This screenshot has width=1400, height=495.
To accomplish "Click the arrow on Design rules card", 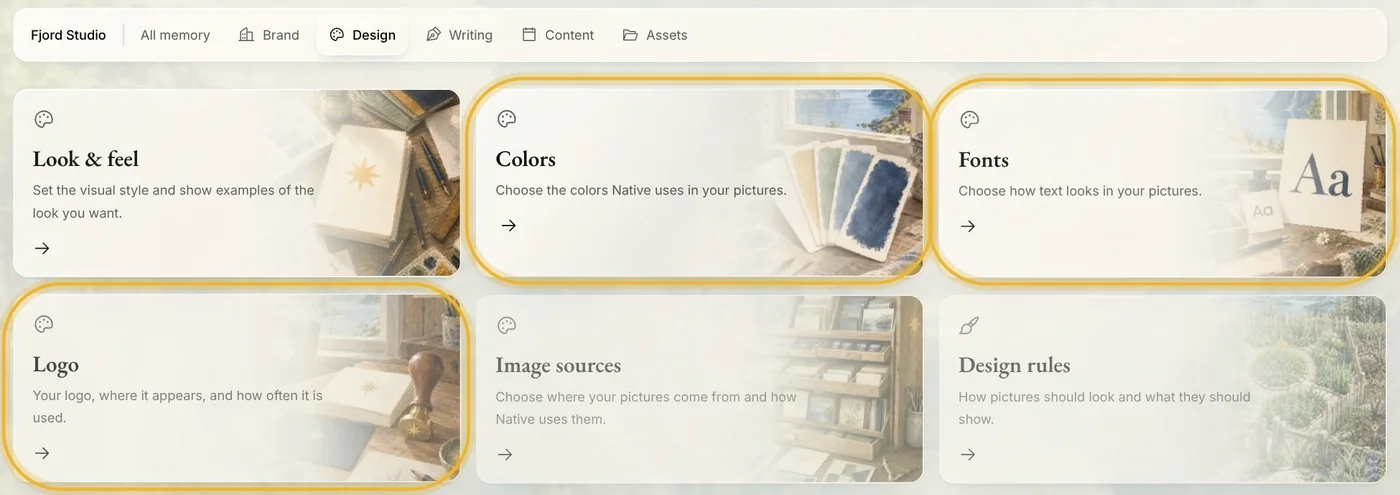I will coord(968,454).
